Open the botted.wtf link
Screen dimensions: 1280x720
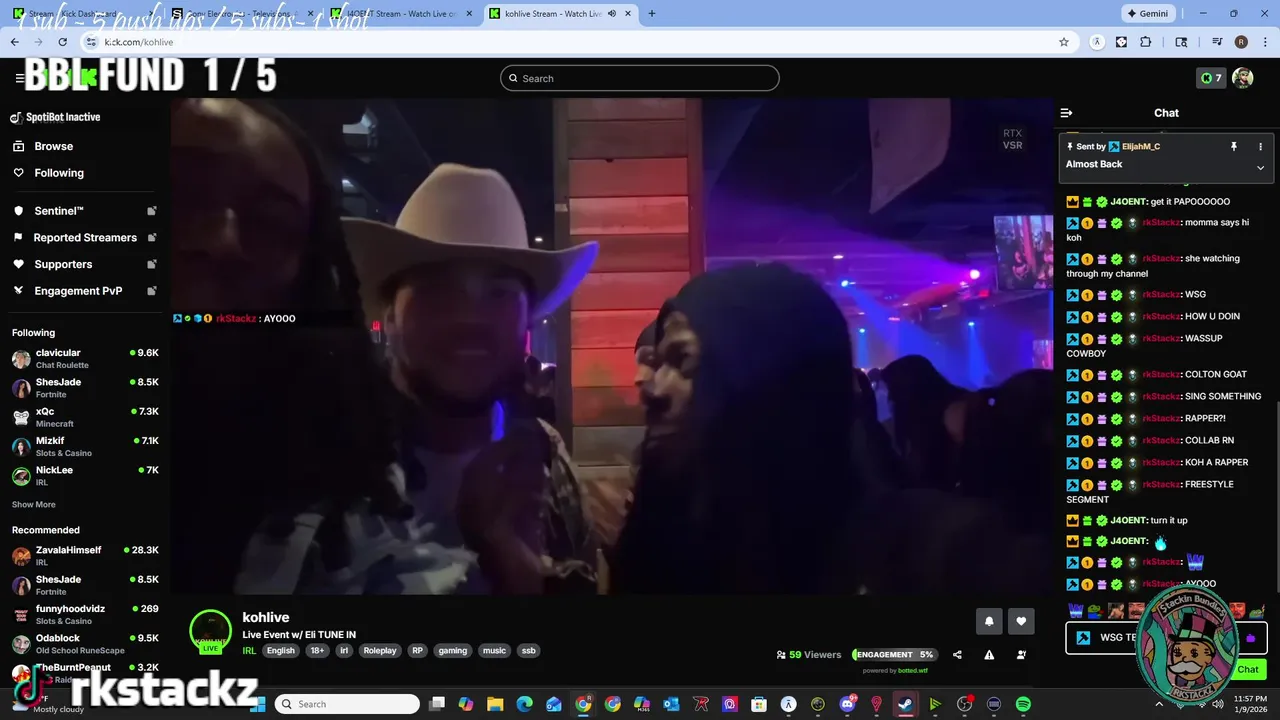[x=913, y=671]
